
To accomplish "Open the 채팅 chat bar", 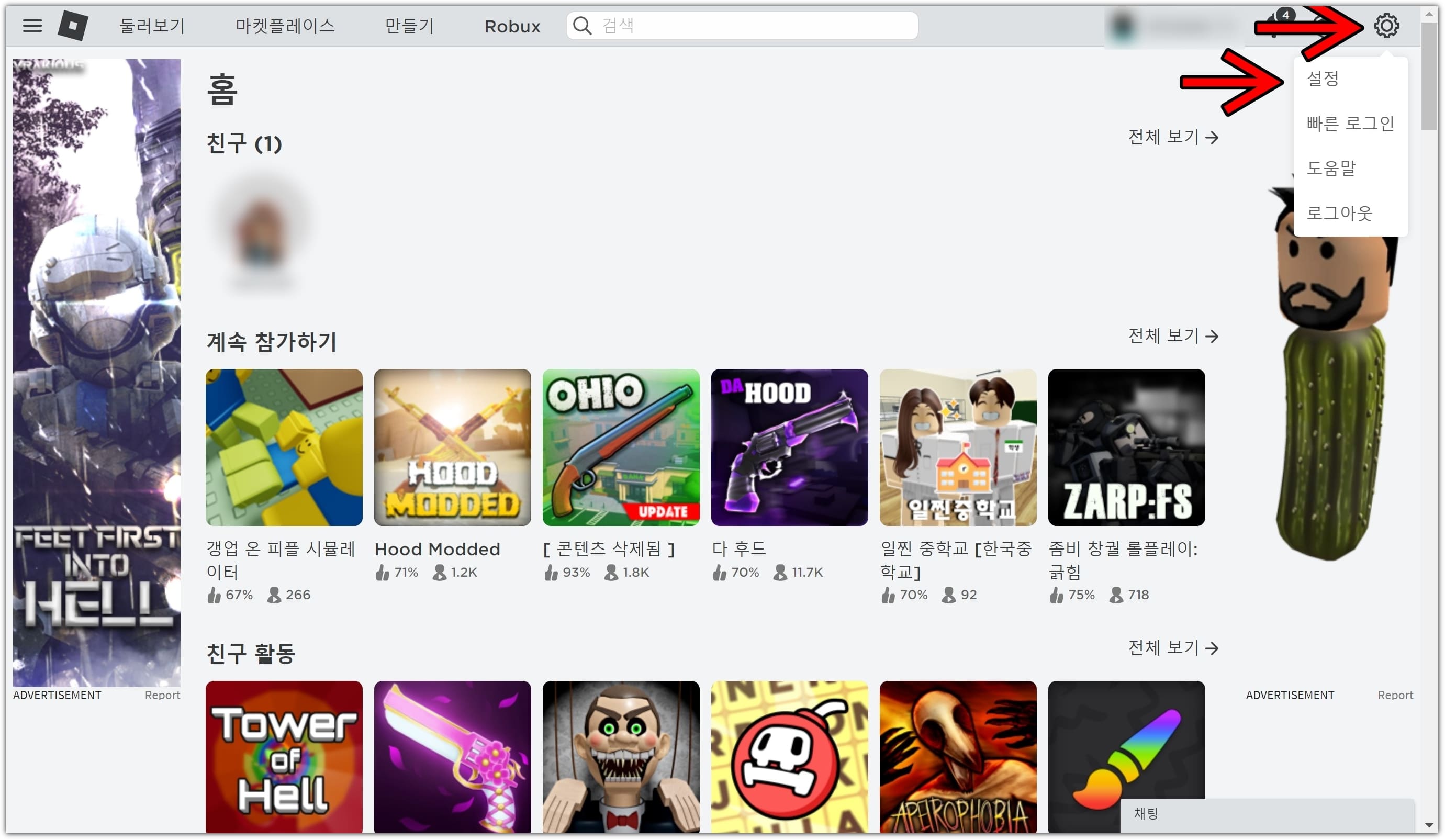I will click(1267, 815).
